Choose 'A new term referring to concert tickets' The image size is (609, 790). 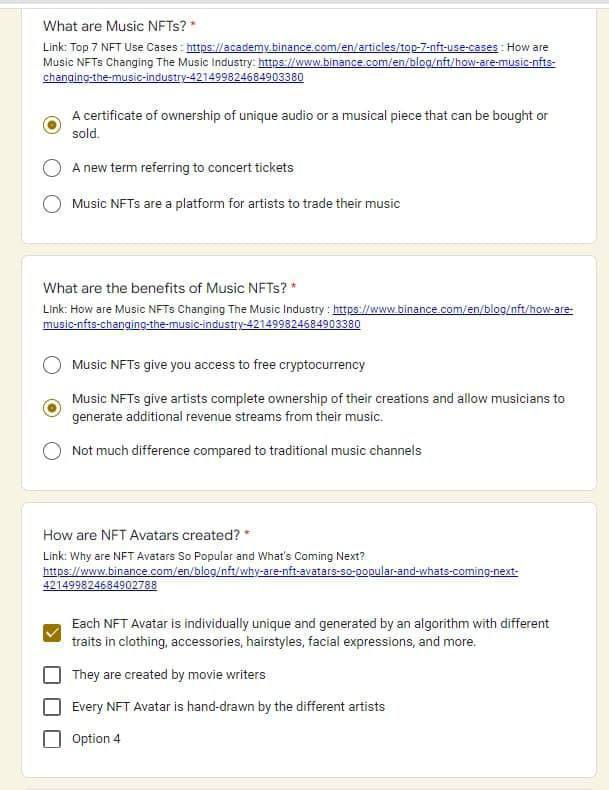(52, 168)
